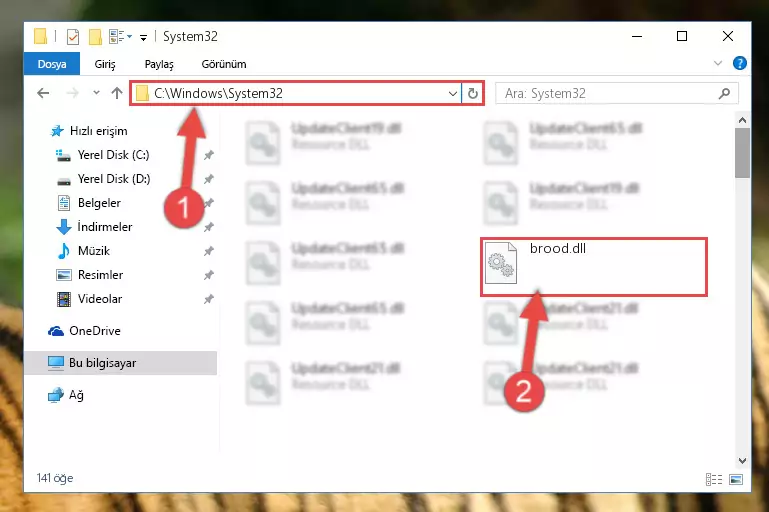Click pin icon next to Yerel Disk (C:)

click(208, 155)
